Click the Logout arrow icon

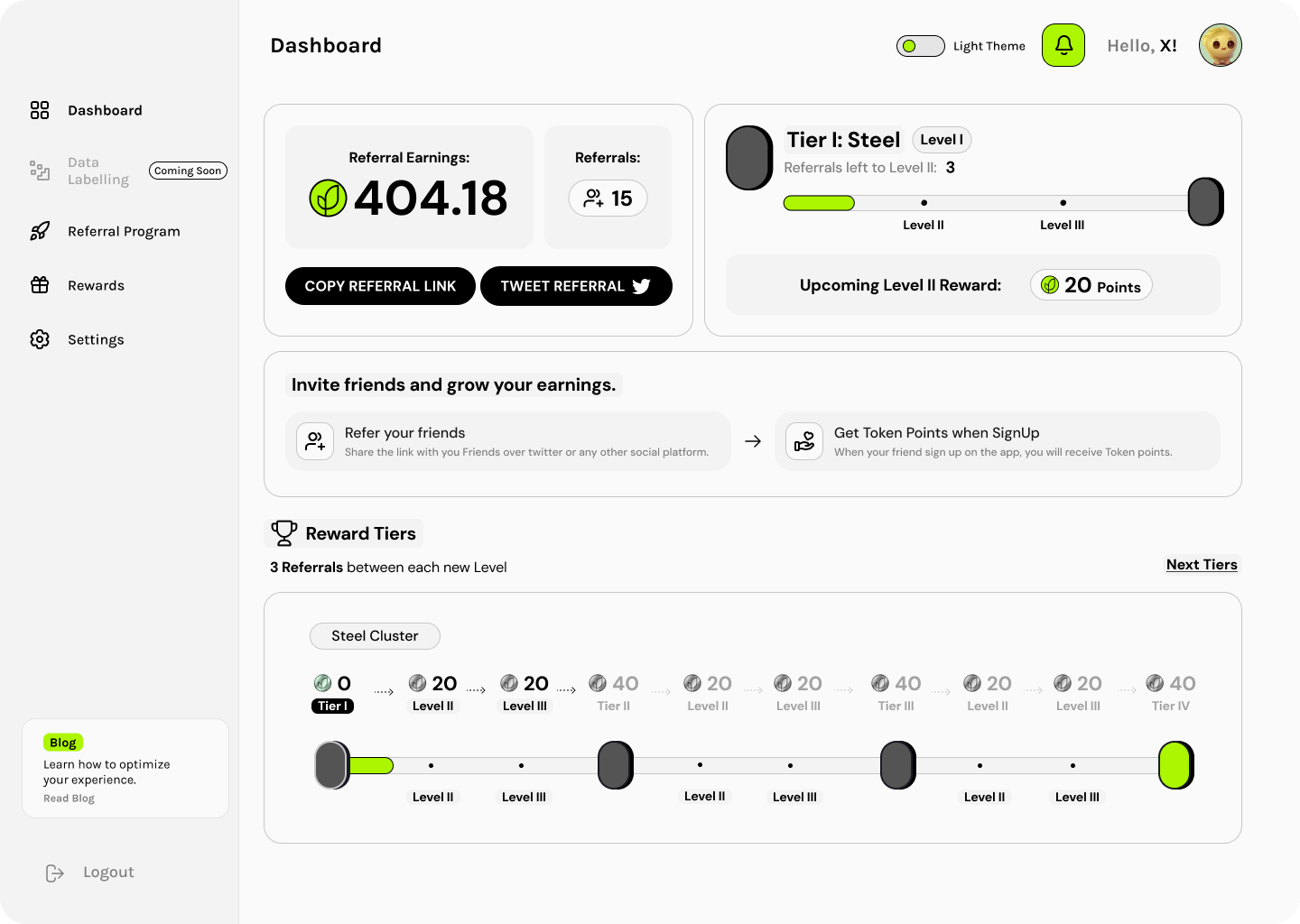point(54,872)
